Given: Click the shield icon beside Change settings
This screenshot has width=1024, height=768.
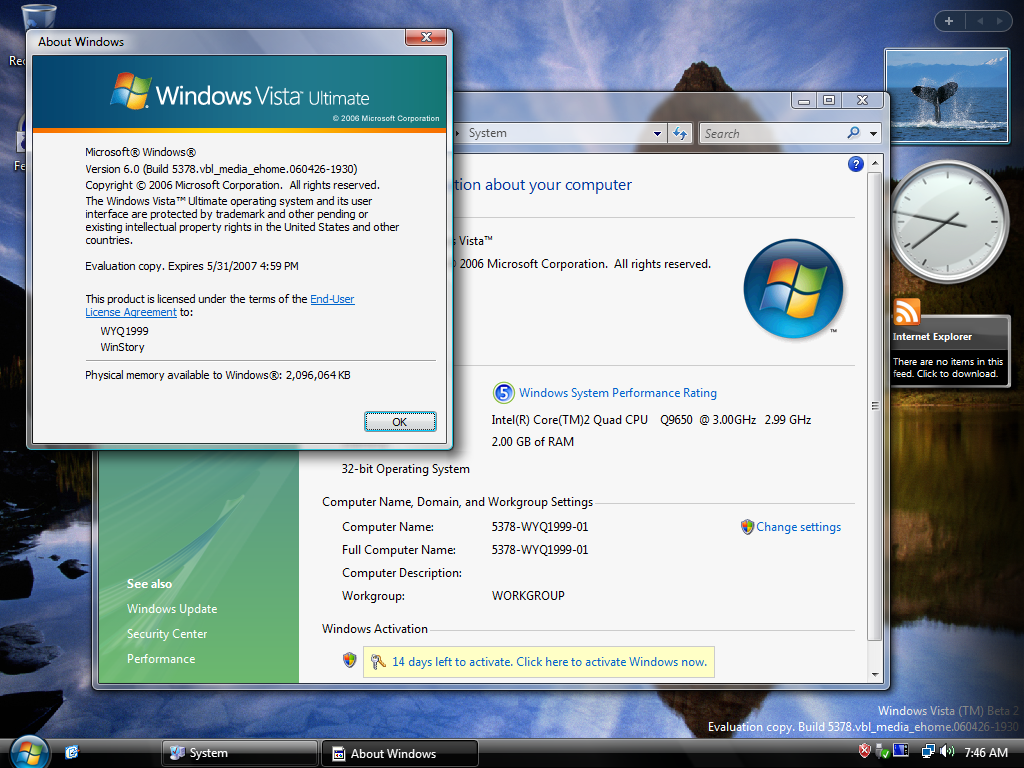Looking at the screenshot, I should point(747,526).
